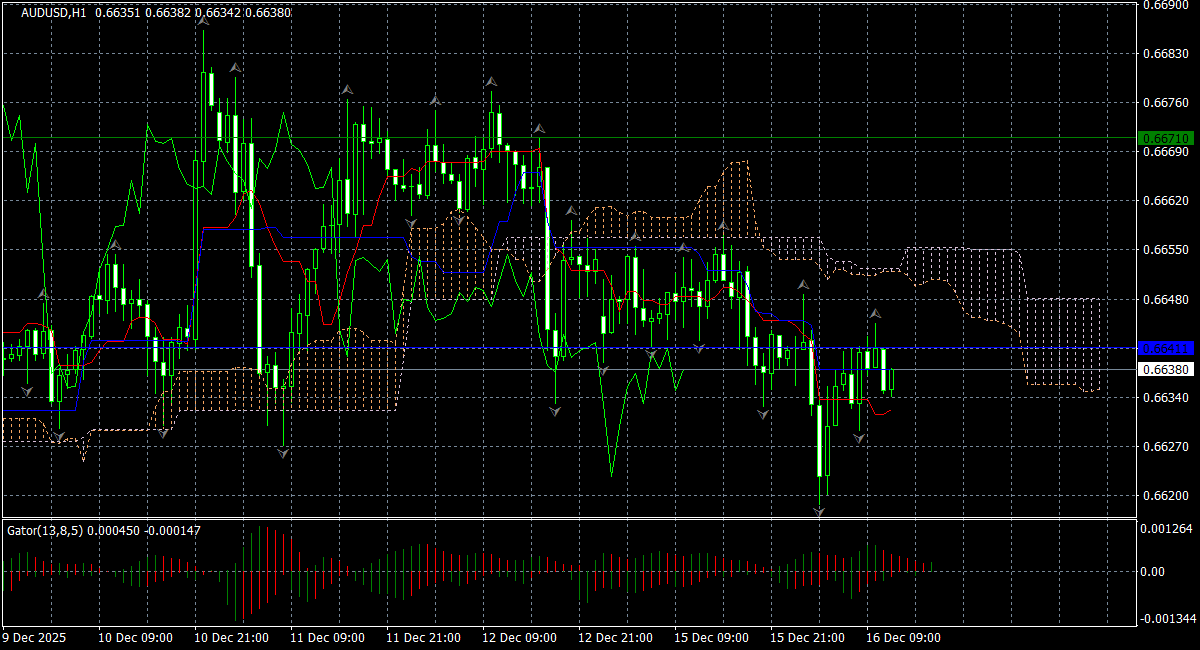Click the 0.66900 price axis label
1200x650 pixels.
pyautogui.click(x=1166, y=5)
